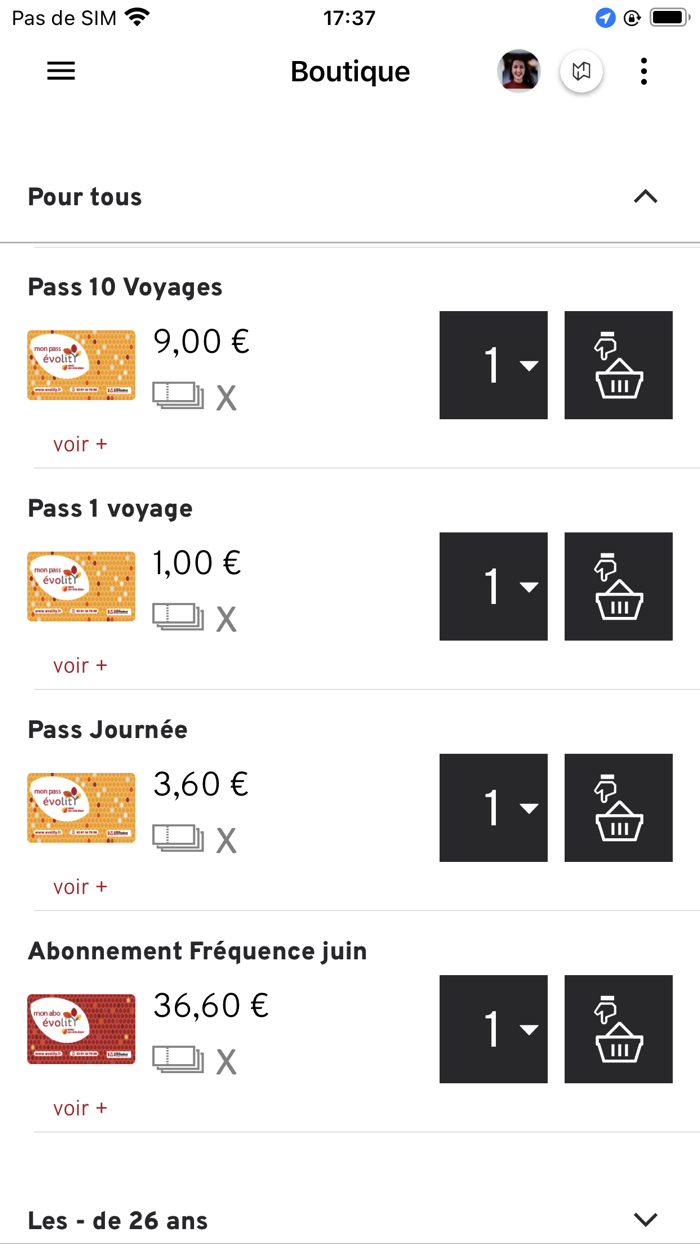Add Abonnement Fréquence juin to the basket
This screenshot has height=1244, width=700.
[x=618, y=1029]
